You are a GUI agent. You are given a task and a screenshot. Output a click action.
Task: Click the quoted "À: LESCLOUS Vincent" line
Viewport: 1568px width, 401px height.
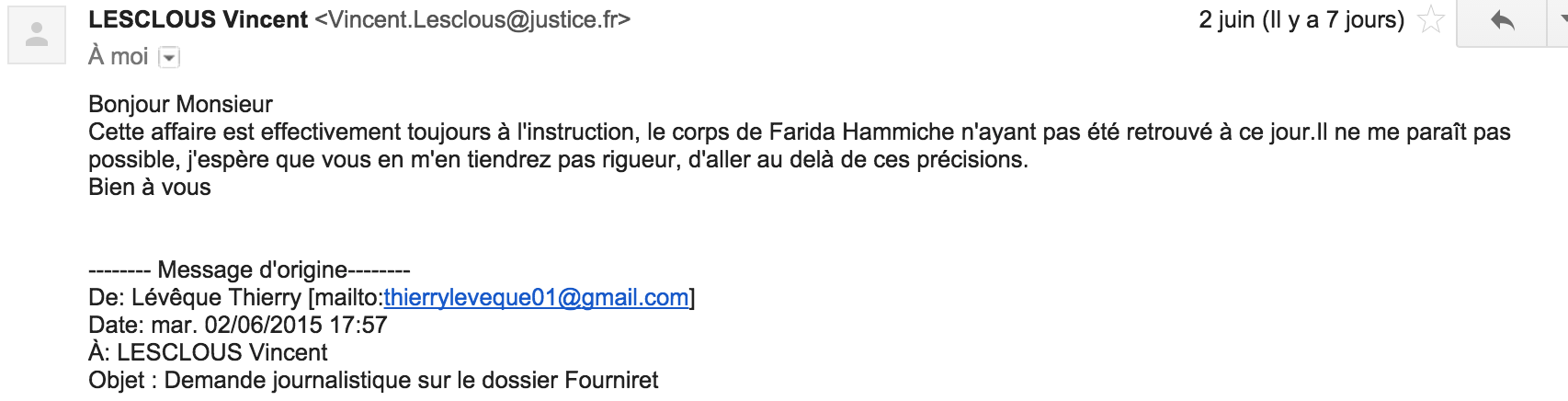(208, 353)
